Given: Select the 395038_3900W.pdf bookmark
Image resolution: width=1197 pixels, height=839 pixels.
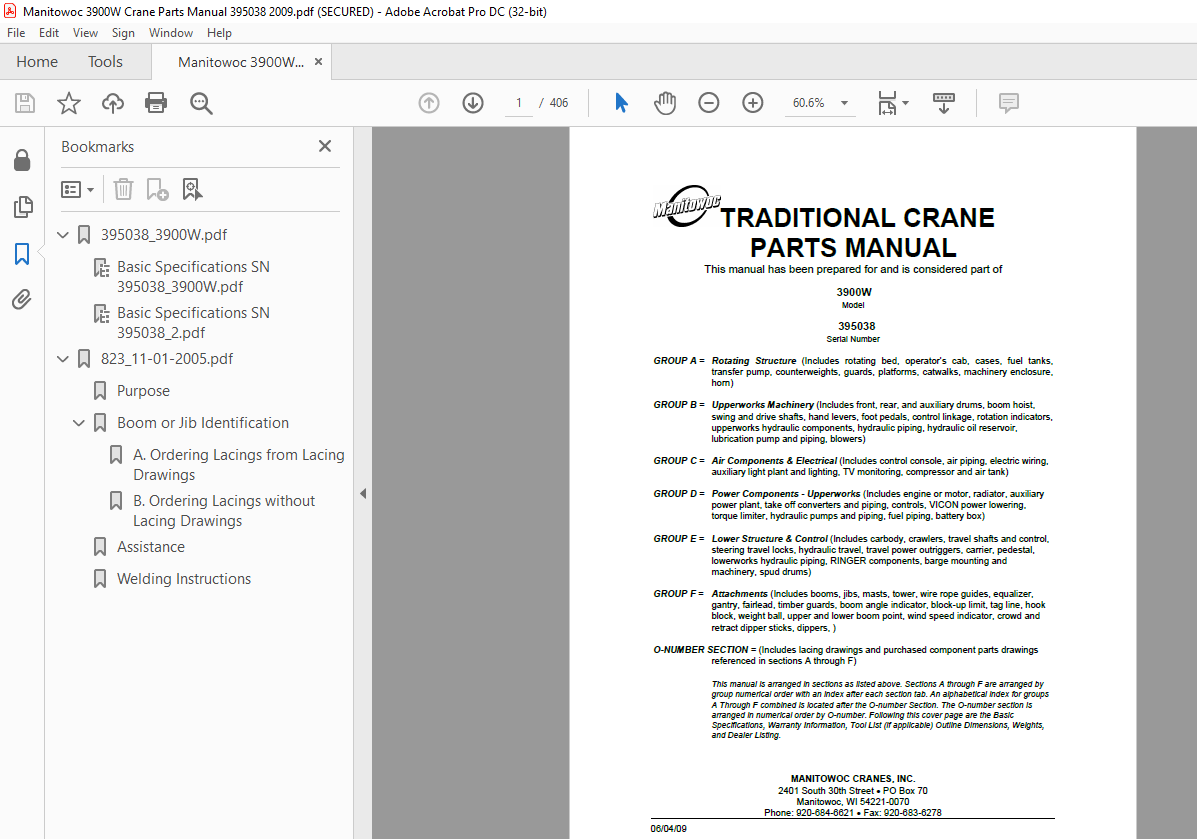Looking at the screenshot, I should (x=164, y=235).
